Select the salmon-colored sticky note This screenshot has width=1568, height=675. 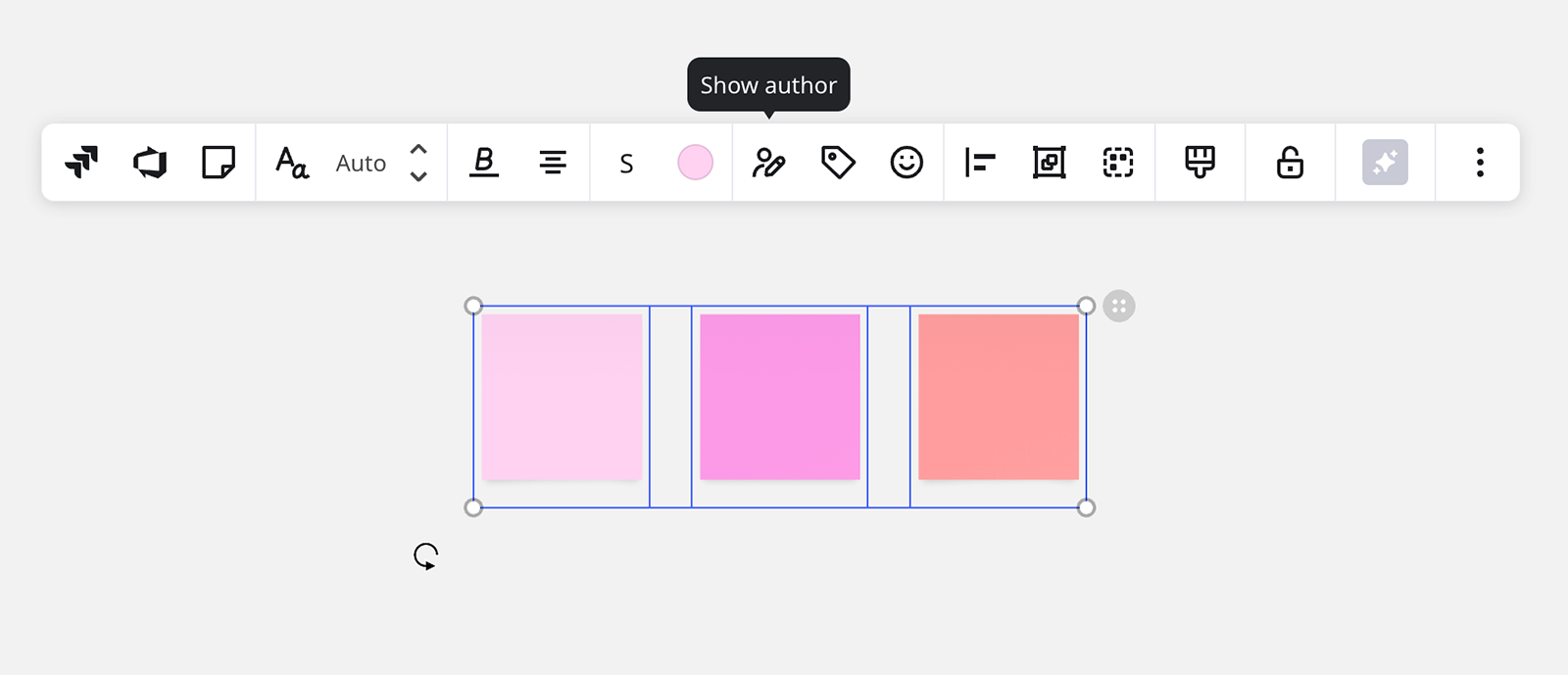(x=999, y=397)
